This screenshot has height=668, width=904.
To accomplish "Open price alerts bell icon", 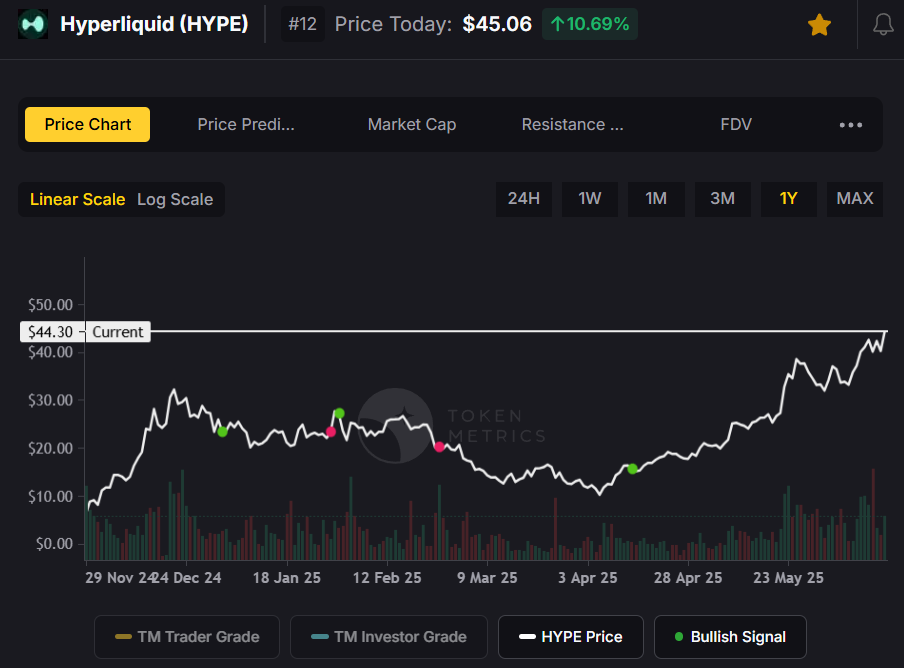I will coord(883,25).
